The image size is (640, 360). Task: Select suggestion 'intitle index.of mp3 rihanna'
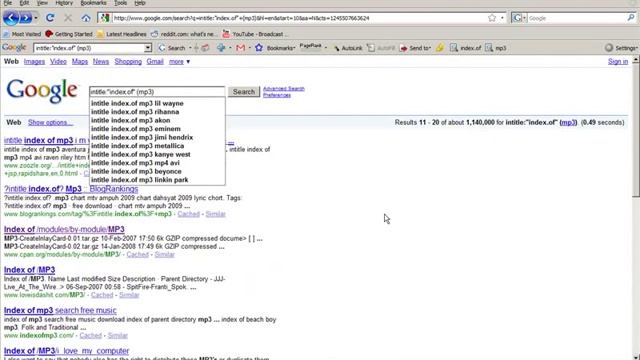[157, 112]
